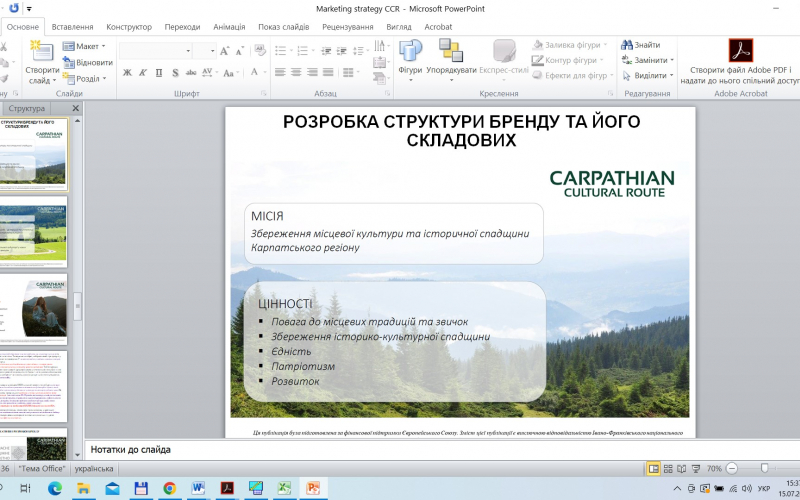Toggle underline (П) formatting
The height and width of the screenshot is (500, 800).
(159, 73)
